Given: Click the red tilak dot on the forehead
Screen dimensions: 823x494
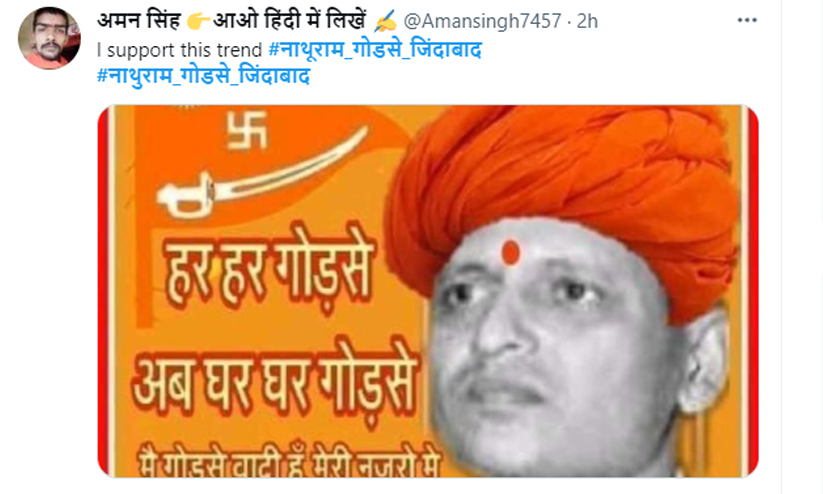Looking at the screenshot, I should (x=510, y=253).
